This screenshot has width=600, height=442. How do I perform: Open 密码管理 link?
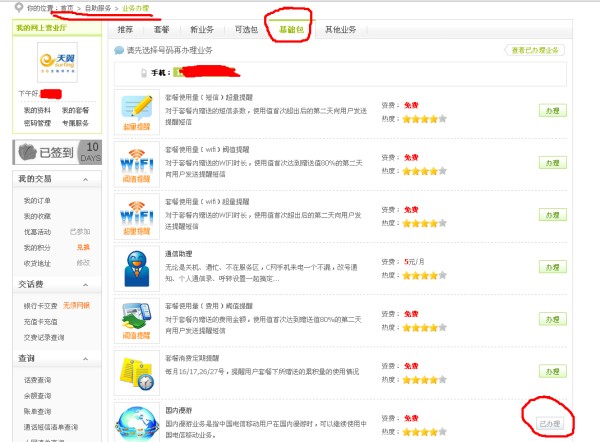[37, 123]
